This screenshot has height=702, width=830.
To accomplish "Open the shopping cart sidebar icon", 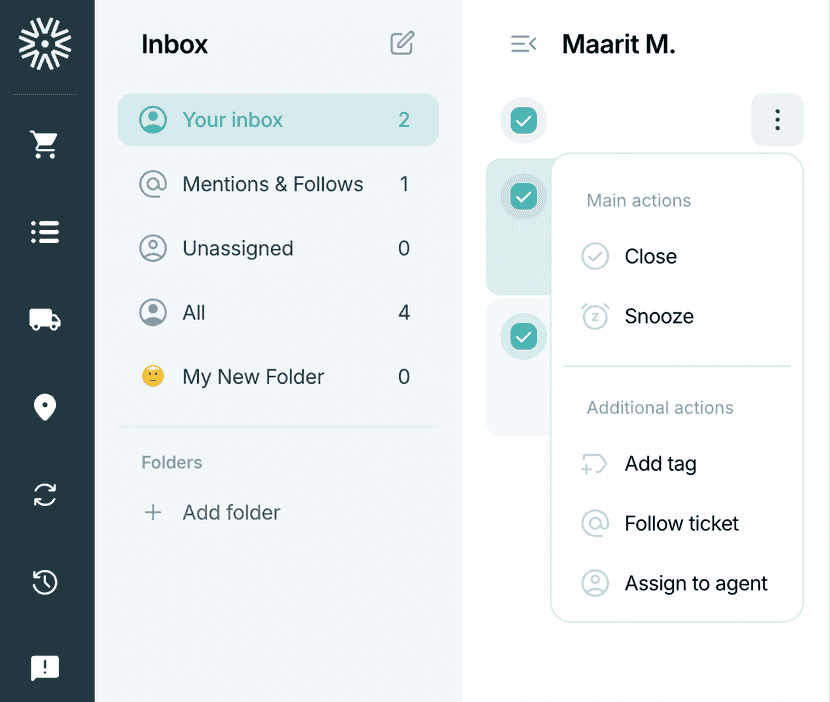I will tap(44, 144).
